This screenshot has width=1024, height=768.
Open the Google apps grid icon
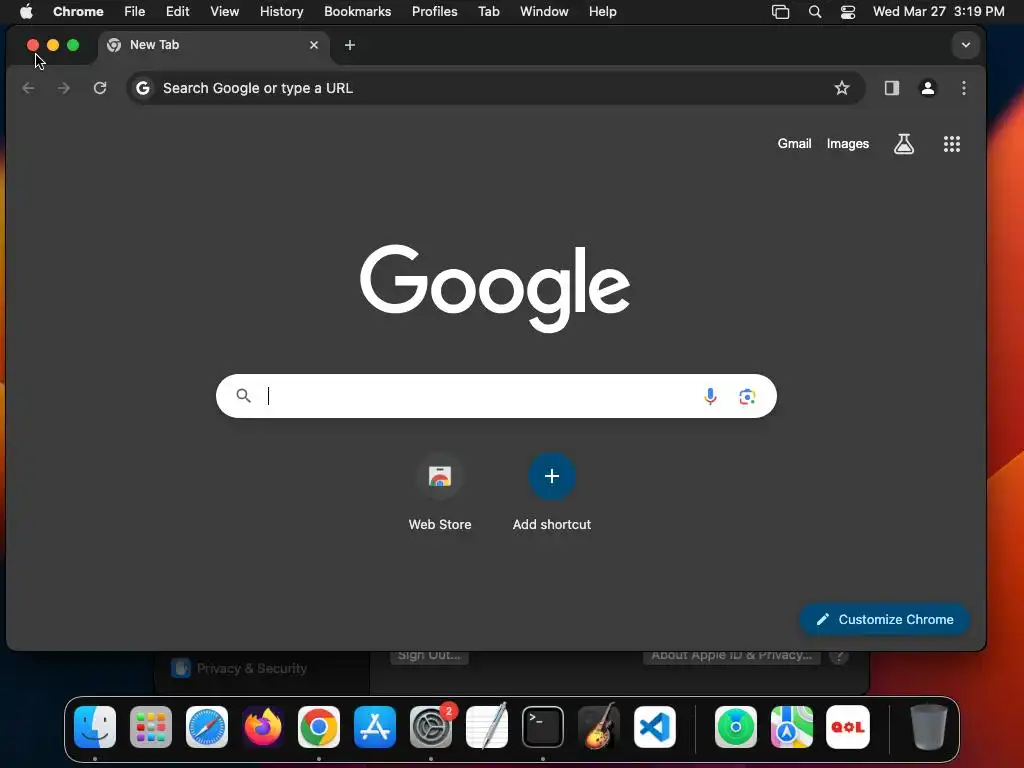tap(952, 144)
